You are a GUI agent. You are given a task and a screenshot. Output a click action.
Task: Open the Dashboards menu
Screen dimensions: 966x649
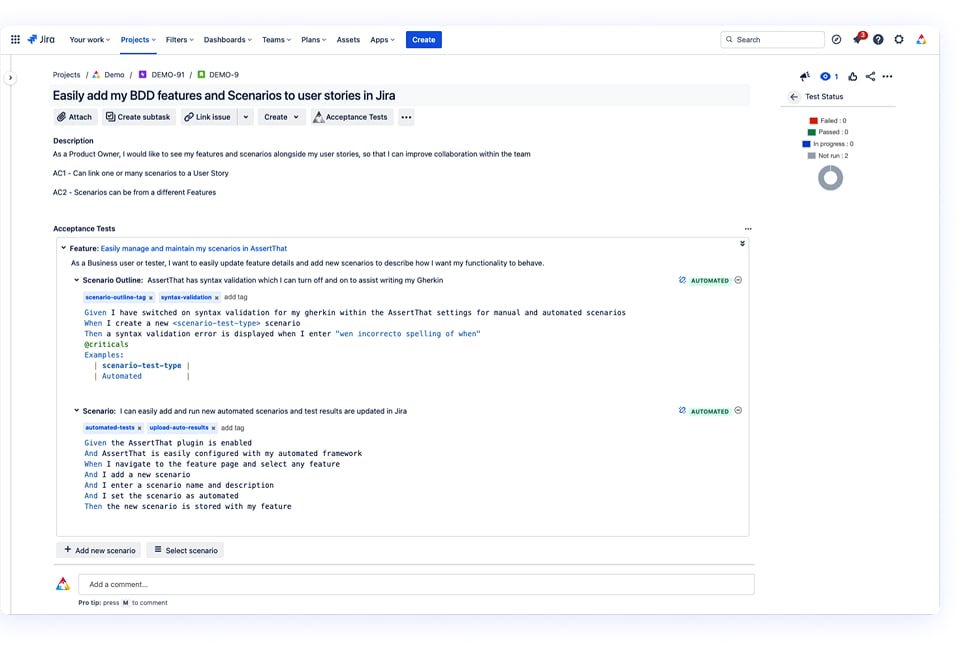tap(226, 39)
